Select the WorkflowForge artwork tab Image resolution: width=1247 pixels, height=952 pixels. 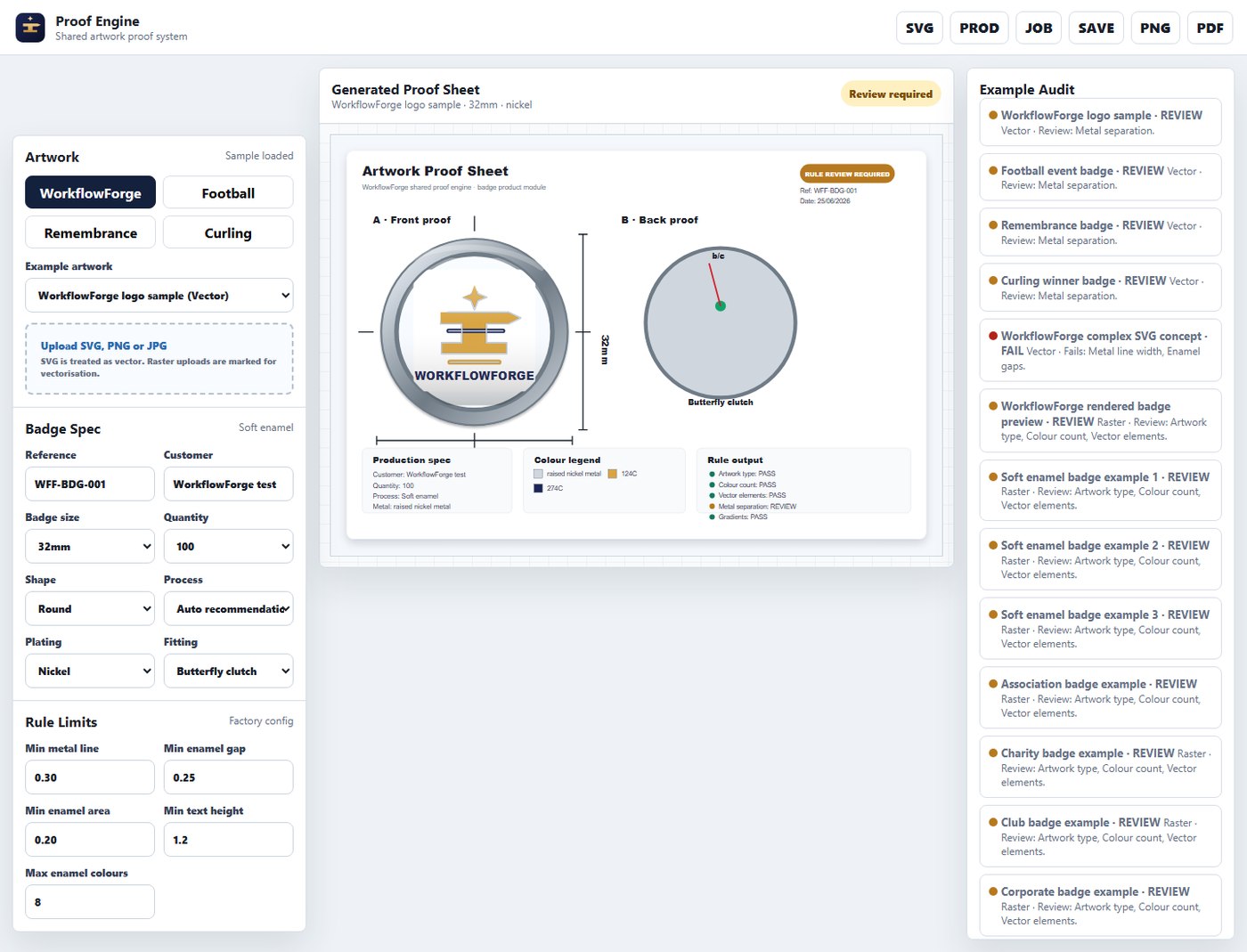pos(90,193)
